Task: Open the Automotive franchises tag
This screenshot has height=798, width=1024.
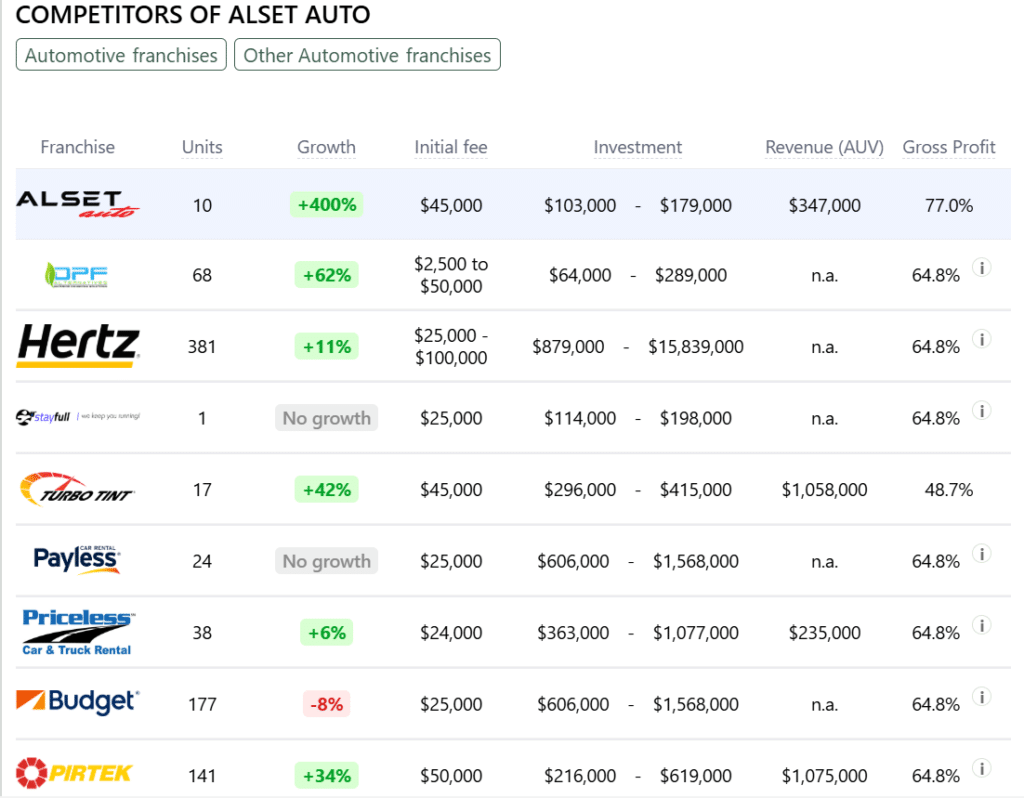Action: (x=121, y=55)
